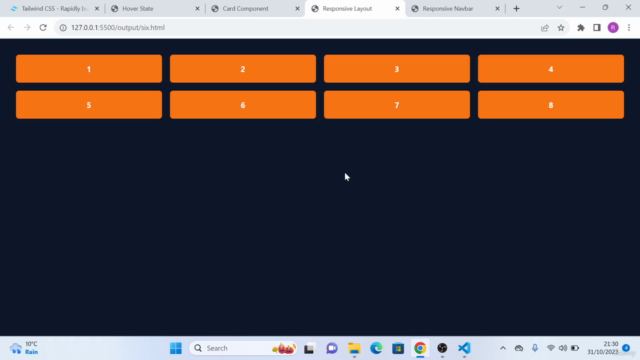Go back to previous page
Viewport: 640px width, 360px height.
pos(11,28)
